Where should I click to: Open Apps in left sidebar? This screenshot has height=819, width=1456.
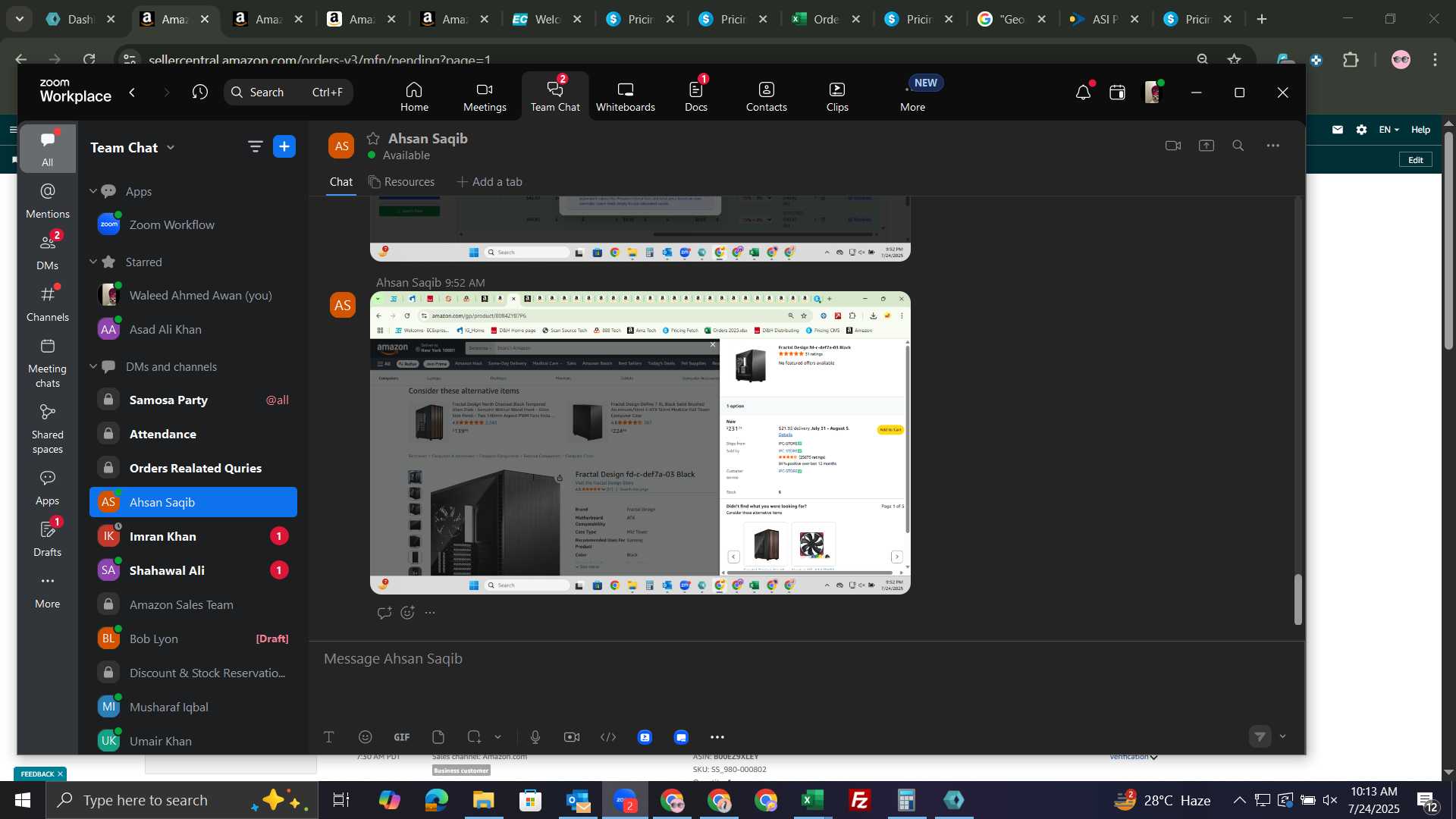click(47, 488)
